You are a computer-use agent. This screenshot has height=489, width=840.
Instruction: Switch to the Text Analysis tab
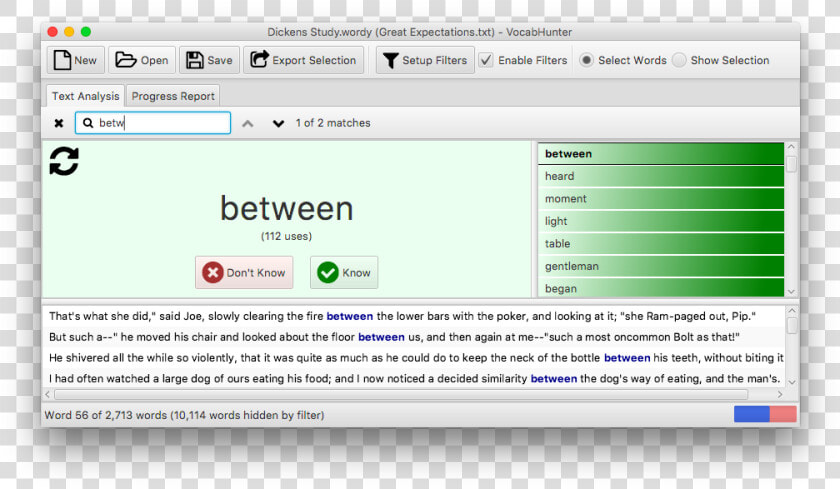(x=85, y=96)
